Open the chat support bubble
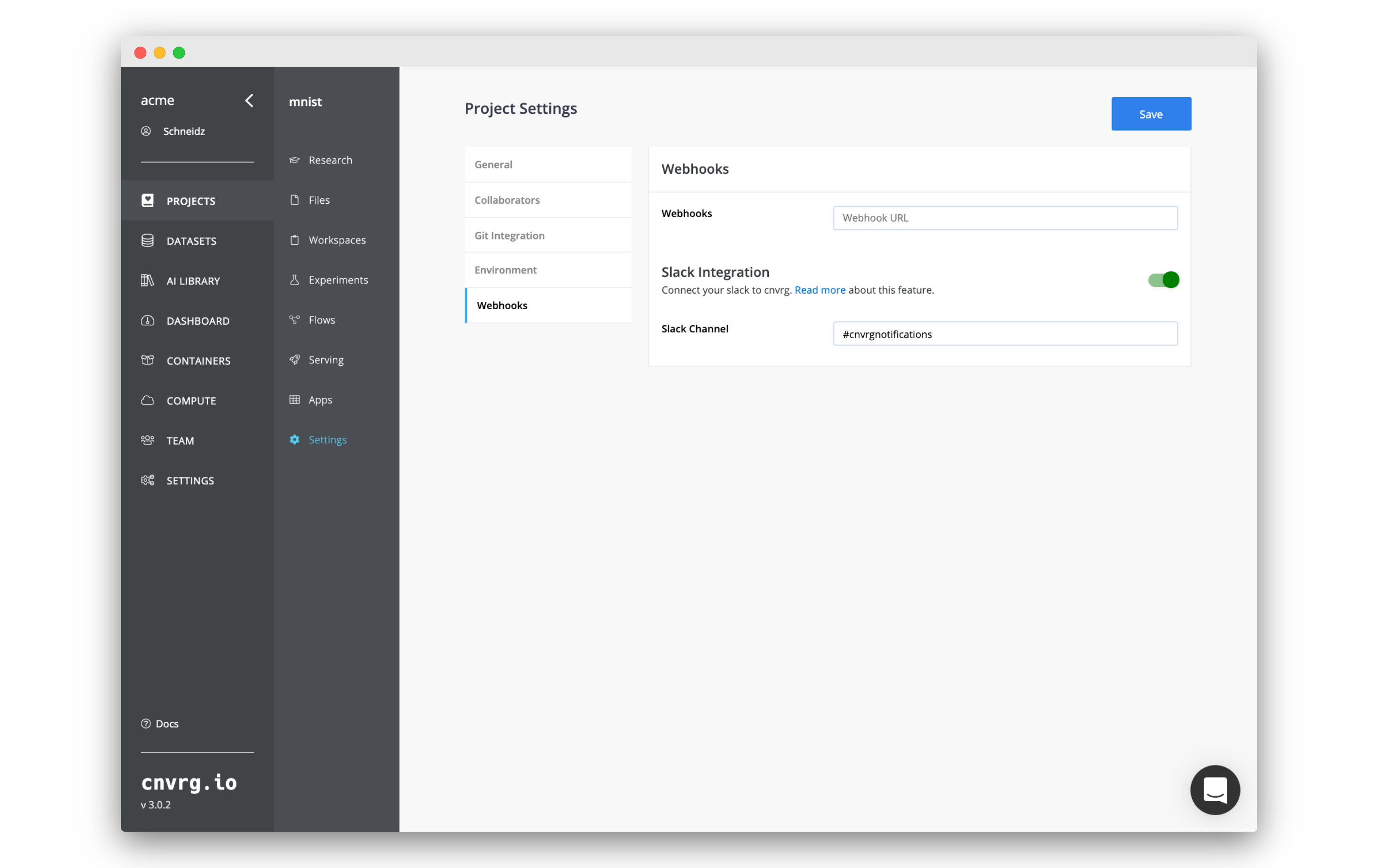 click(x=1215, y=790)
